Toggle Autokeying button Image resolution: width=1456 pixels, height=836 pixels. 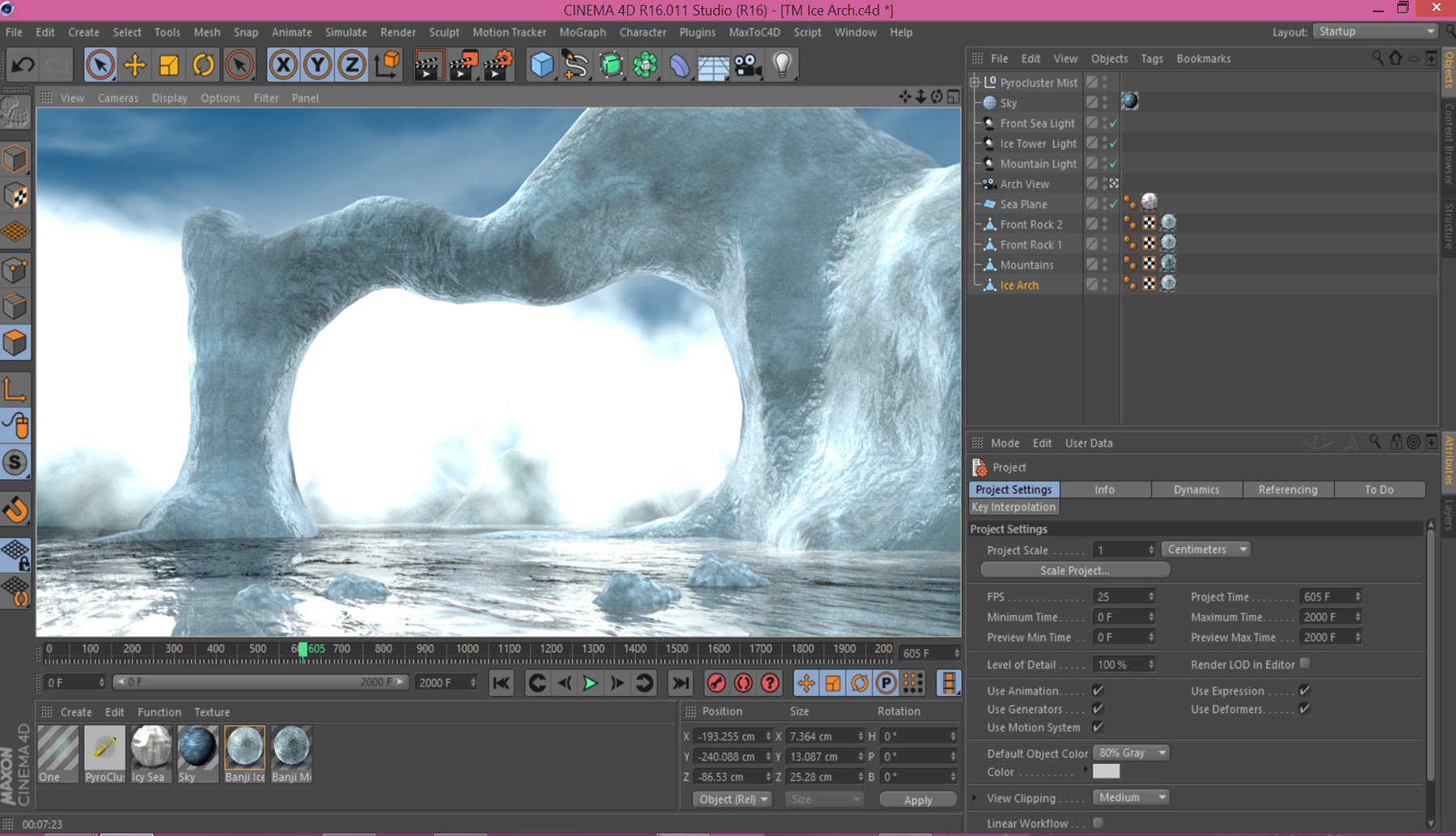pos(743,683)
